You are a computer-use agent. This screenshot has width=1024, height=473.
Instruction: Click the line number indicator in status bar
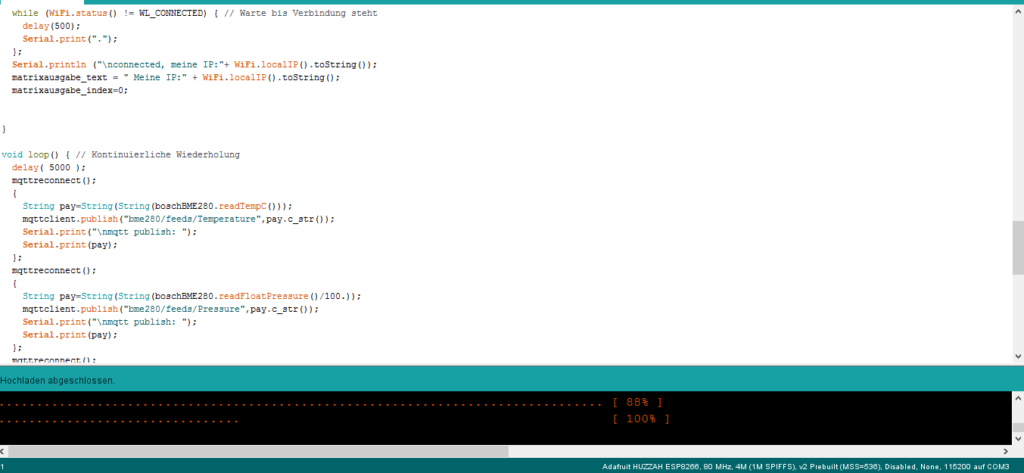click(x=4, y=467)
